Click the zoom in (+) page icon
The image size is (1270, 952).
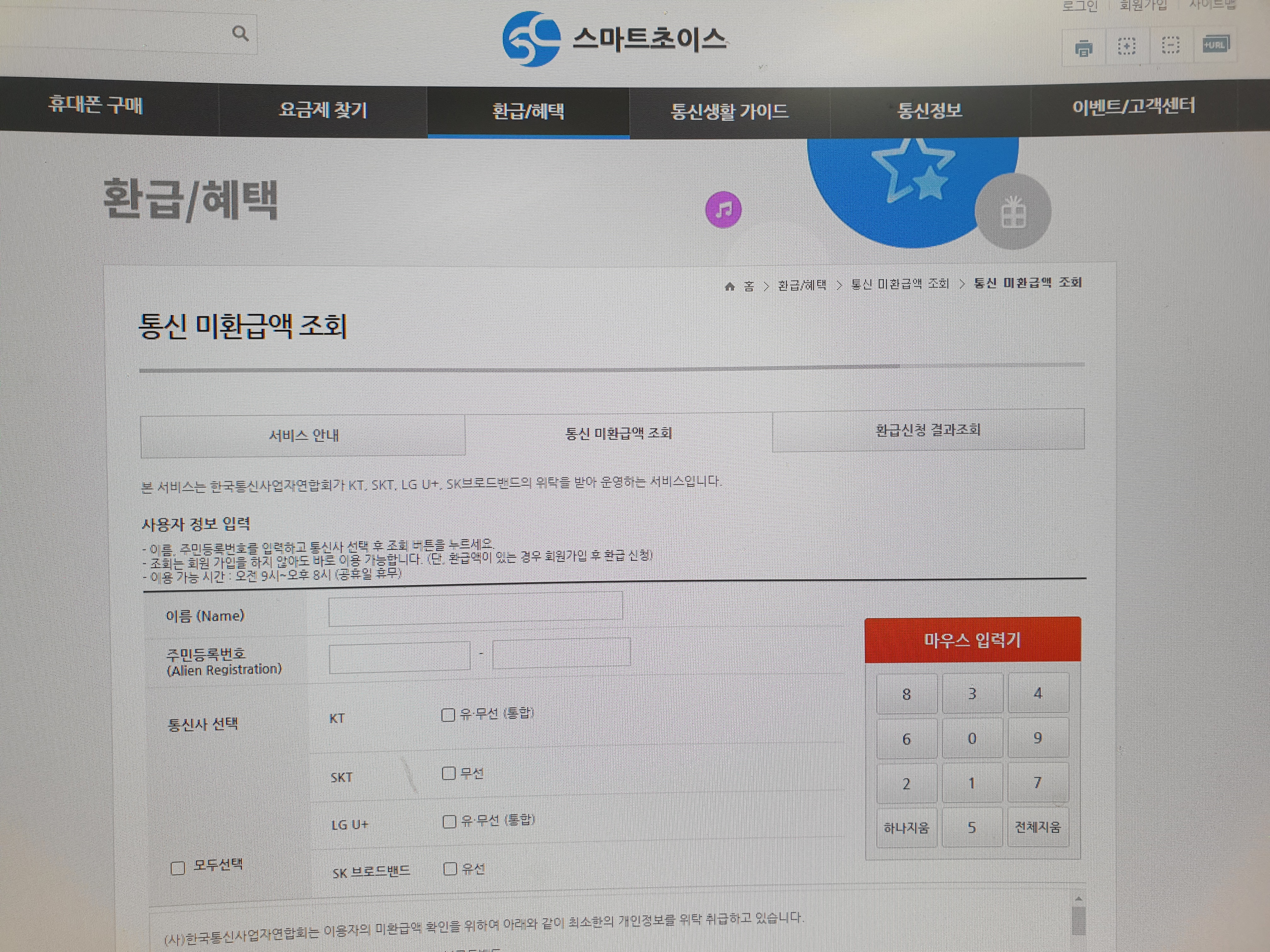pos(1126,46)
